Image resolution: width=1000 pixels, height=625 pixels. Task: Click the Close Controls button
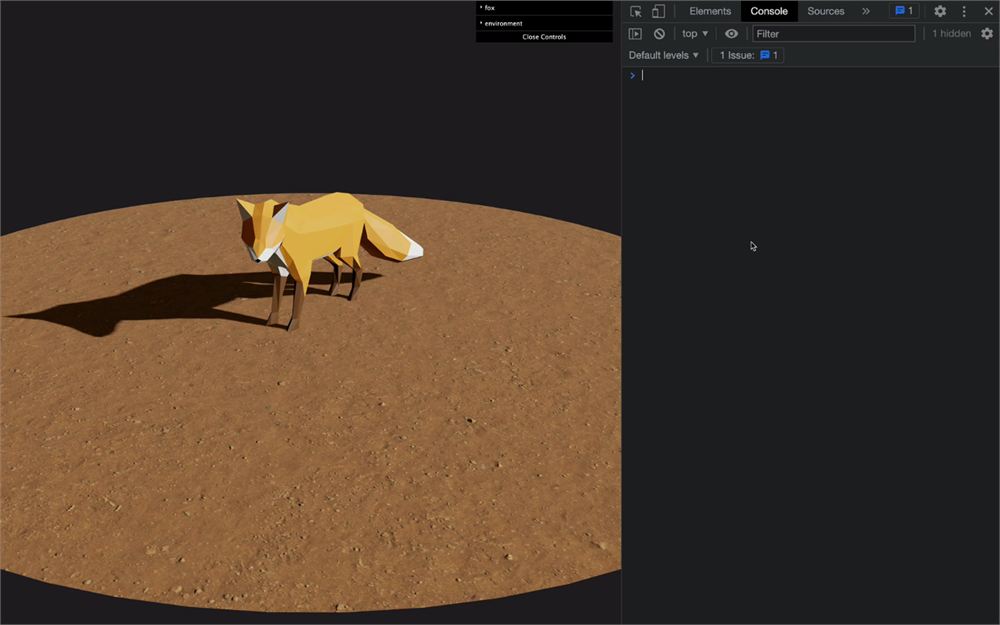coord(544,37)
